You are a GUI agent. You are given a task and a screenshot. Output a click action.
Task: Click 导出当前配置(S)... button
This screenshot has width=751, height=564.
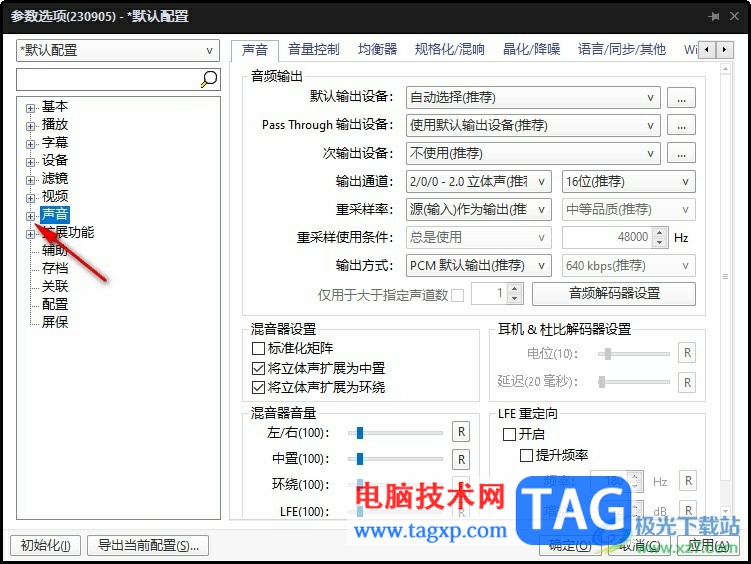148,545
